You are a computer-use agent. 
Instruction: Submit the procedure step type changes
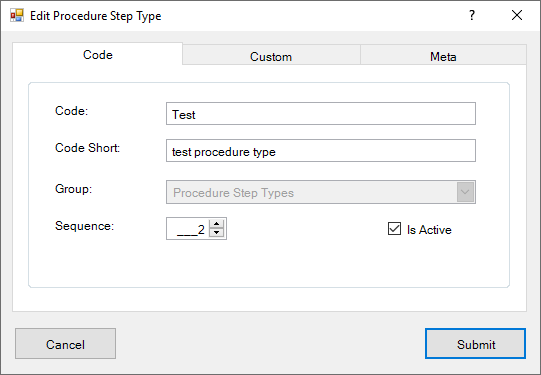pyautogui.click(x=475, y=344)
